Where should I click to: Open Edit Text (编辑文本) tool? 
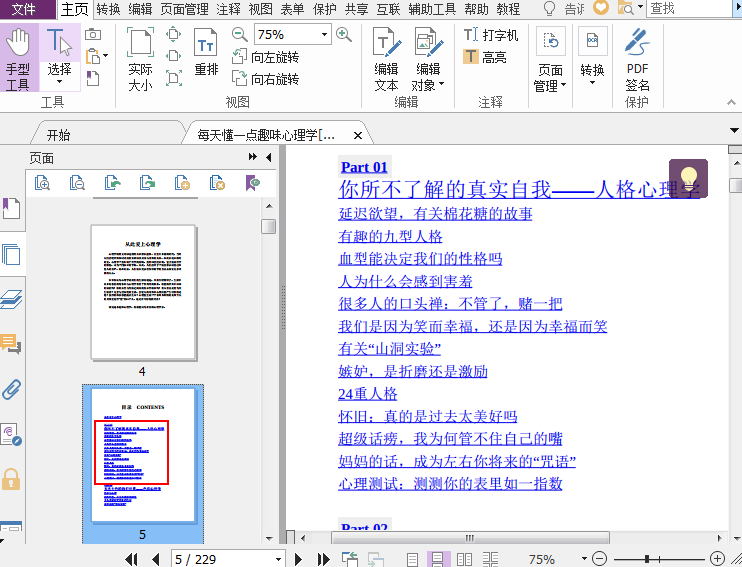tap(387, 59)
